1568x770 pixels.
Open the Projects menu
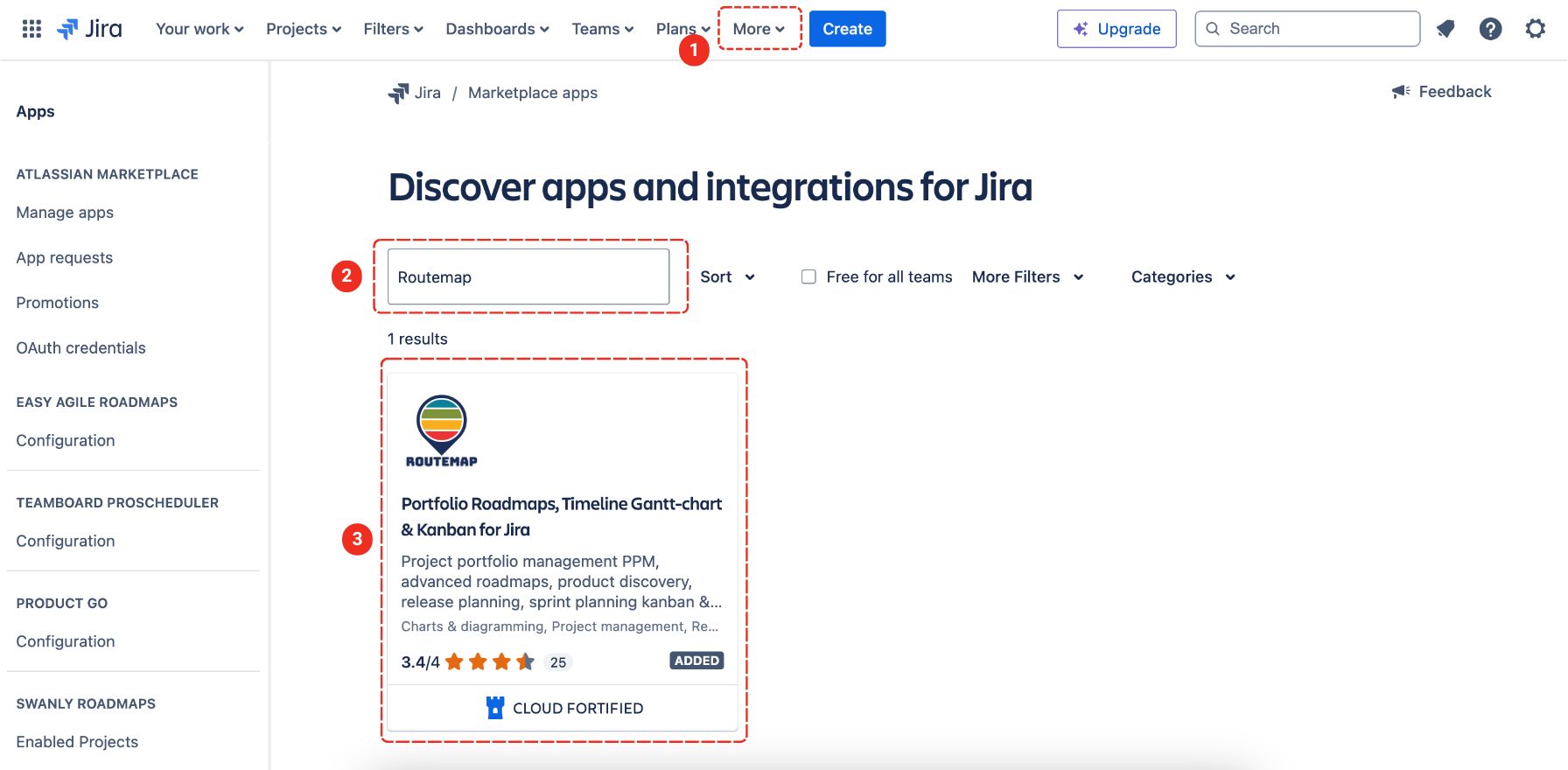coord(303,29)
